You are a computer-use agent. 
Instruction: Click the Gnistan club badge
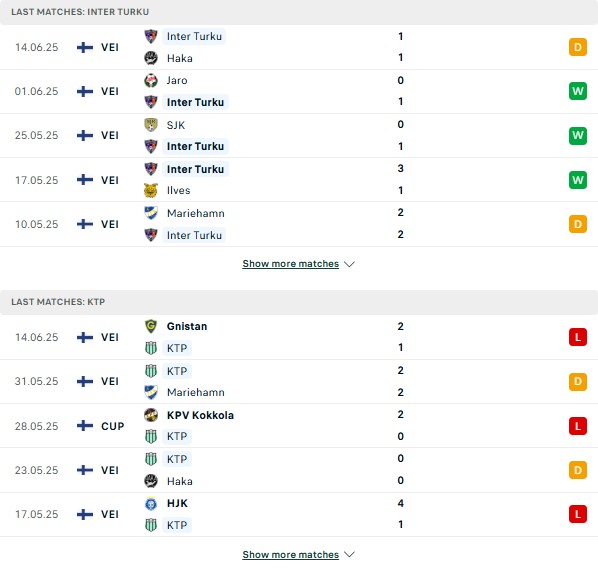tap(151, 326)
